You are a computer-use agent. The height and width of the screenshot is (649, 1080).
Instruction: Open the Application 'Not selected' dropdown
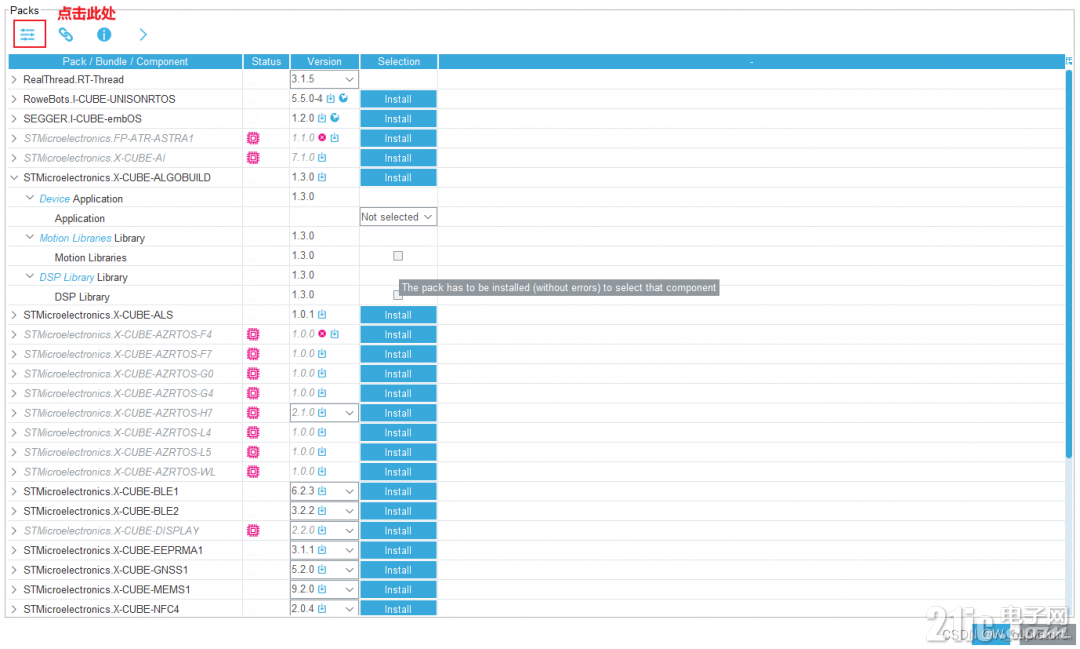click(398, 217)
